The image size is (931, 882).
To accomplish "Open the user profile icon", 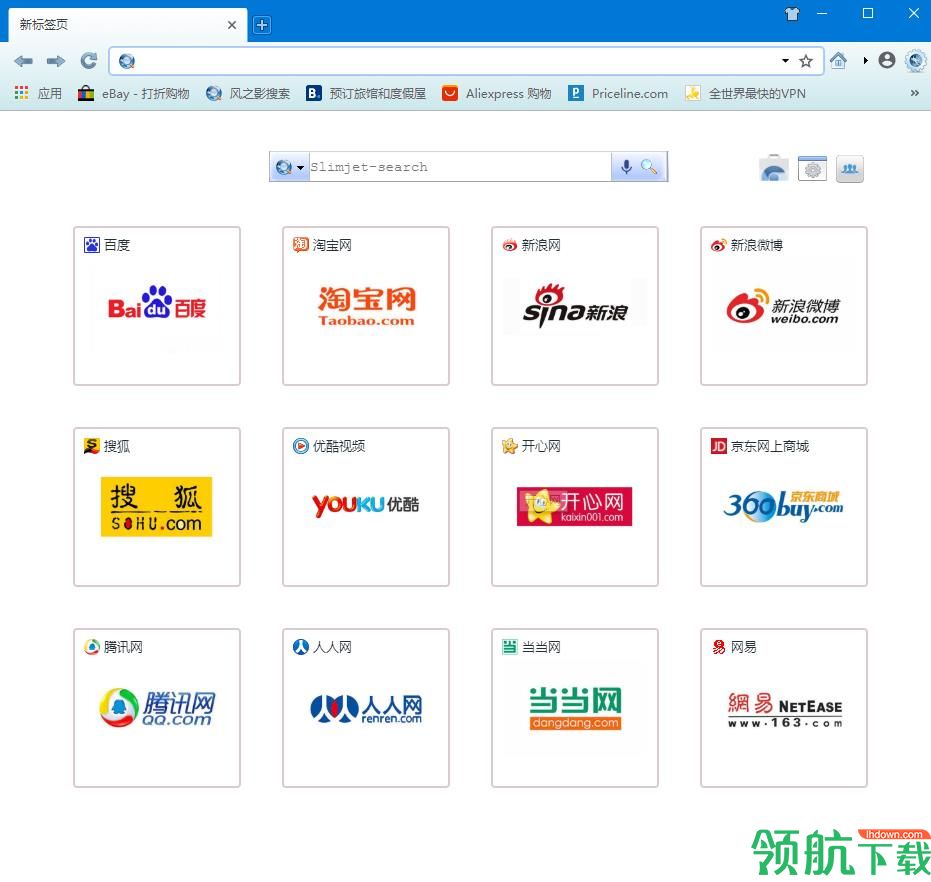I will (x=887, y=60).
